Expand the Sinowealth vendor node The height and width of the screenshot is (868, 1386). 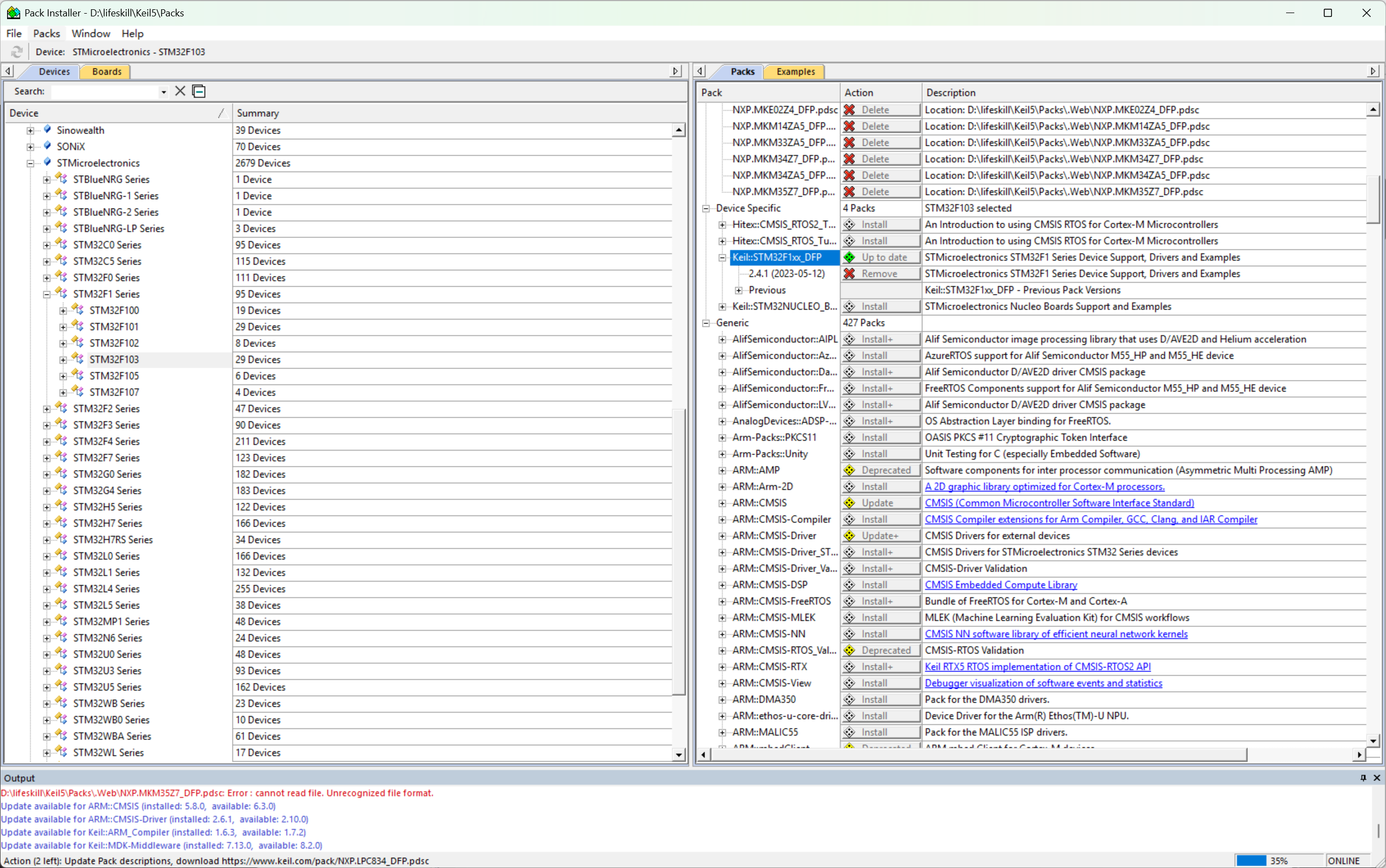click(x=31, y=130)
